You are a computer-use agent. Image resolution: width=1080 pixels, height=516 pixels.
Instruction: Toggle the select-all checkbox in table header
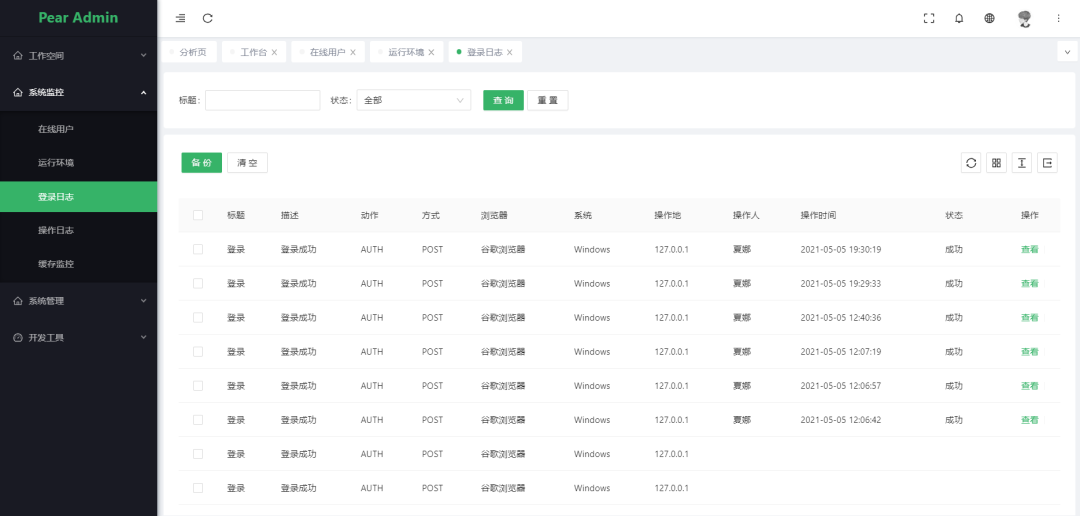pos(198,215)
